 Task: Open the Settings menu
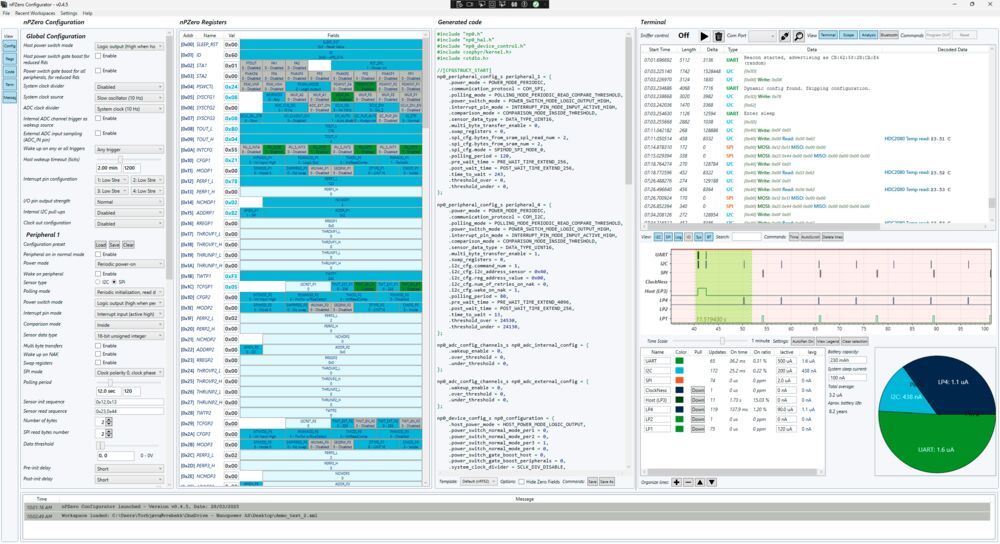68,13
